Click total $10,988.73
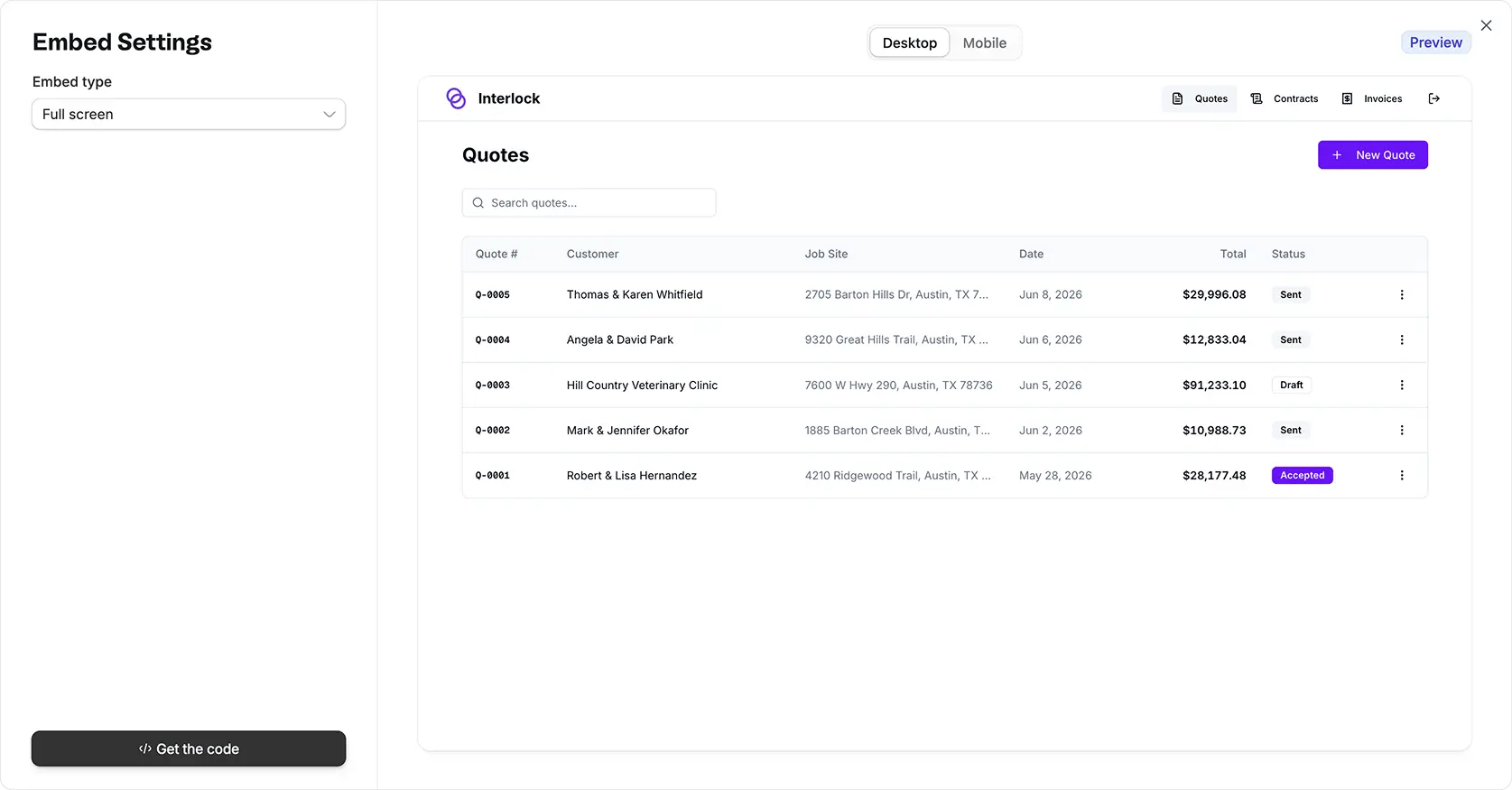This screenshot has height=790, width=1512. pyautogui.click(x=1214, y=430)
